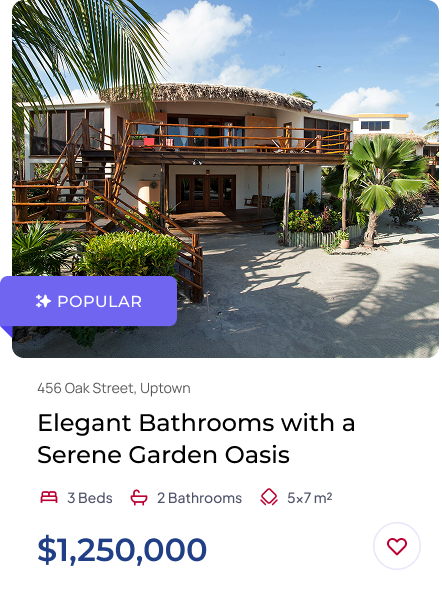Open the Elegant Bathrooms listing title
442x591 pixels.
pos(196,438)
